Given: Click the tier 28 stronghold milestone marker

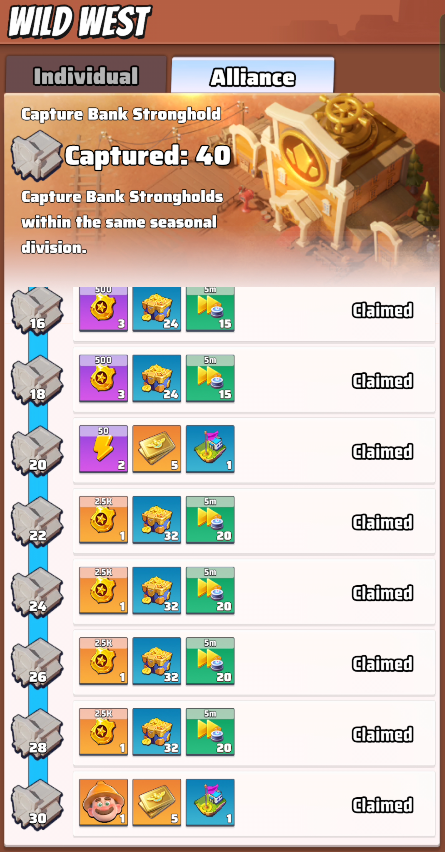Looking at the screenshot, I should click(37, 733).
